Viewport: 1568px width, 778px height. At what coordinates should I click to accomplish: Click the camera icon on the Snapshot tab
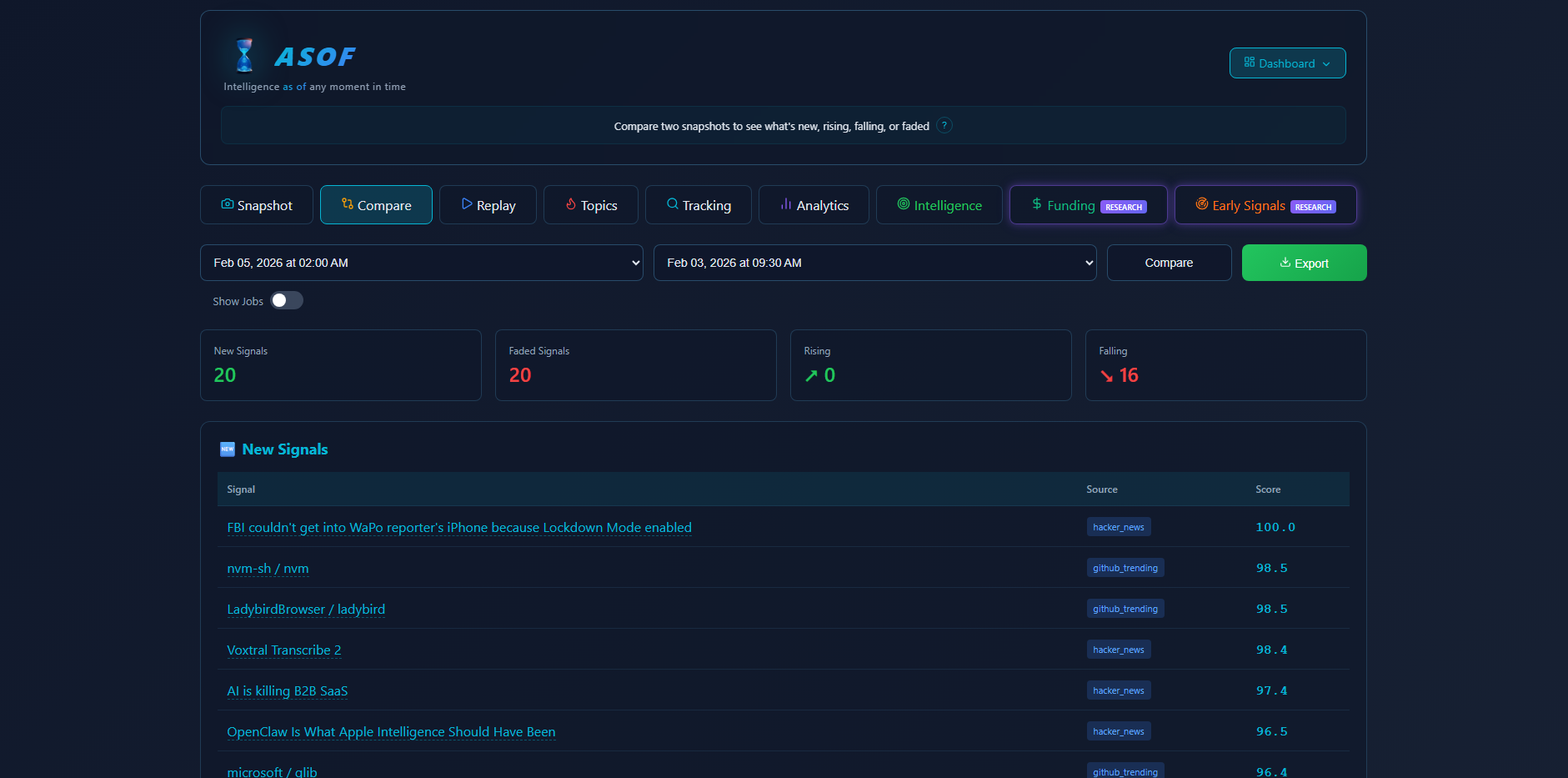click(x=227, y=204)
